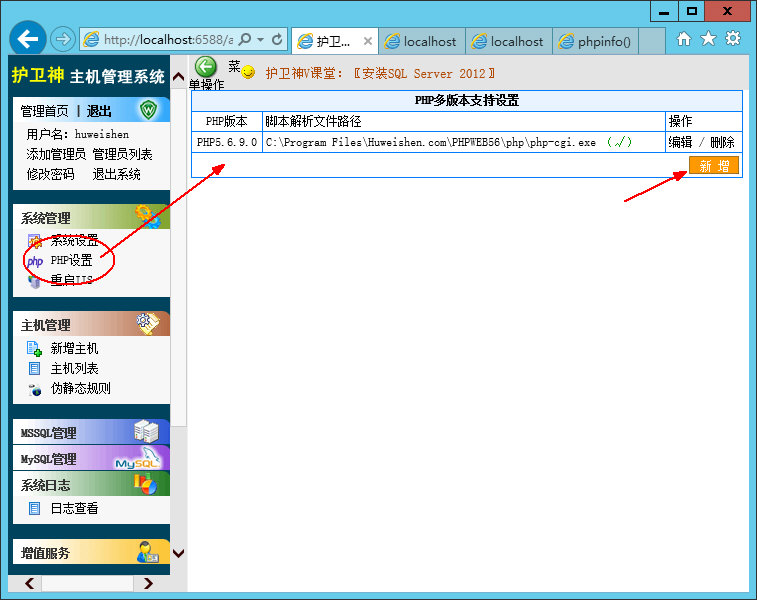Click the MySQL dolphin logo icon
The width and height of the screenshot is (757, 600).
pos(140,458)
